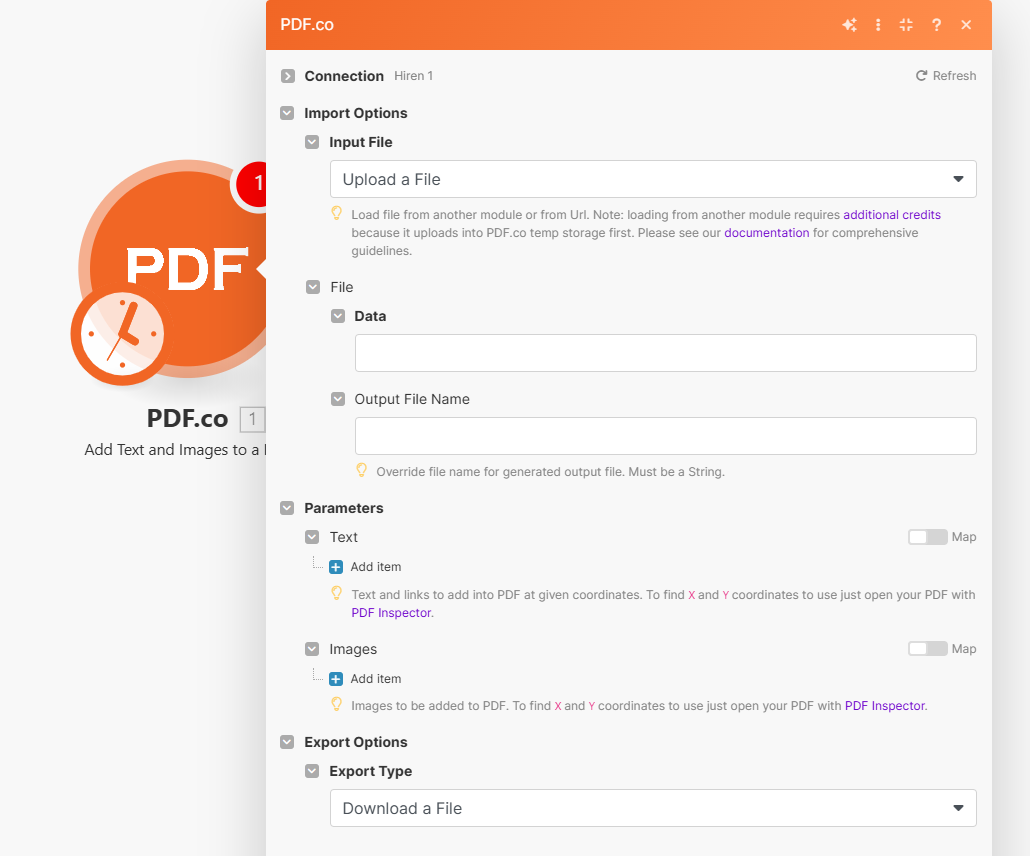Viewport: 1030px width, 856px height.
Task: Click the clock schedule icon on module
Action: [121, 334]
